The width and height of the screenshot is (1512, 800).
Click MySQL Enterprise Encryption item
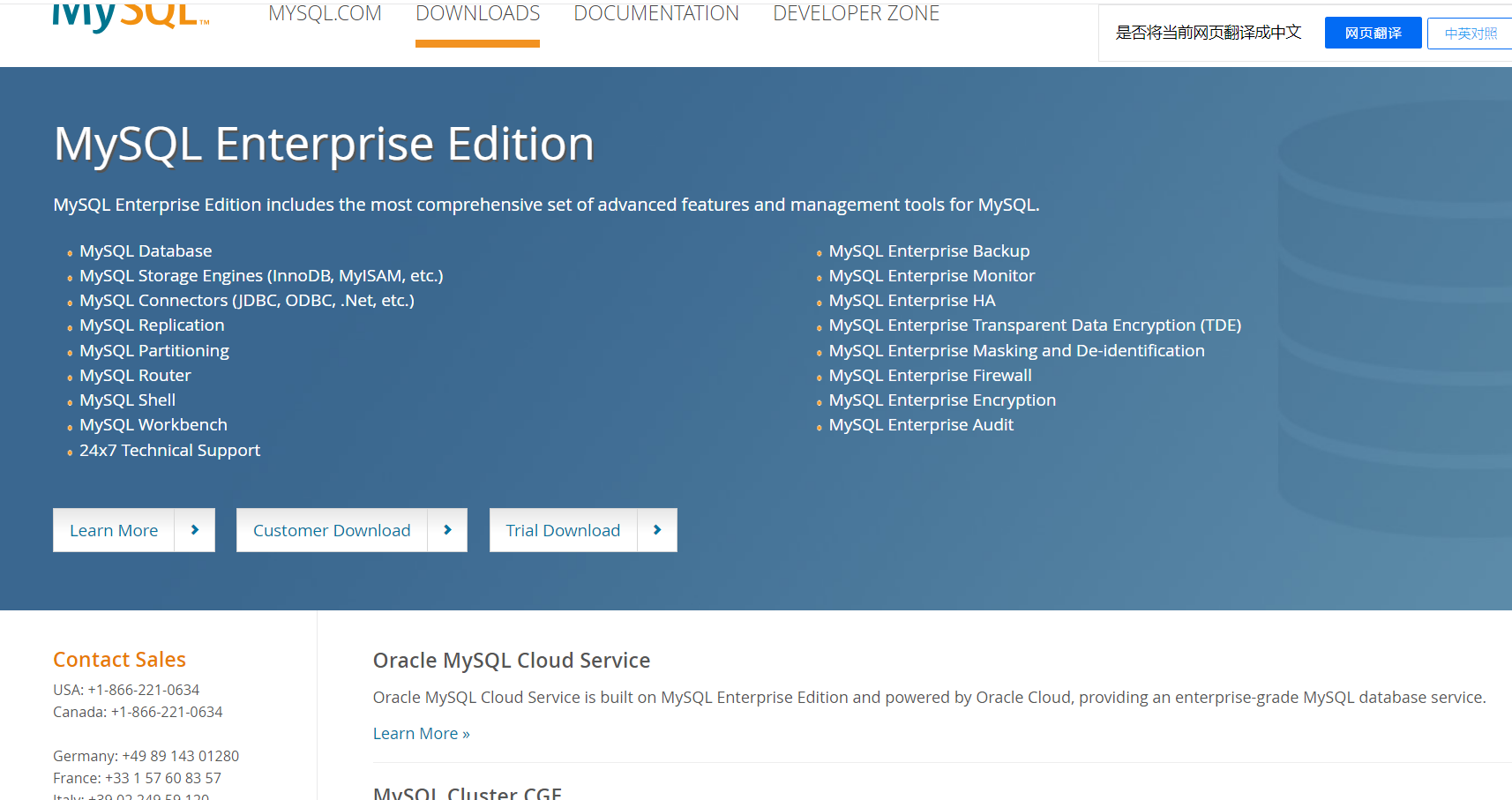point(942,400)
